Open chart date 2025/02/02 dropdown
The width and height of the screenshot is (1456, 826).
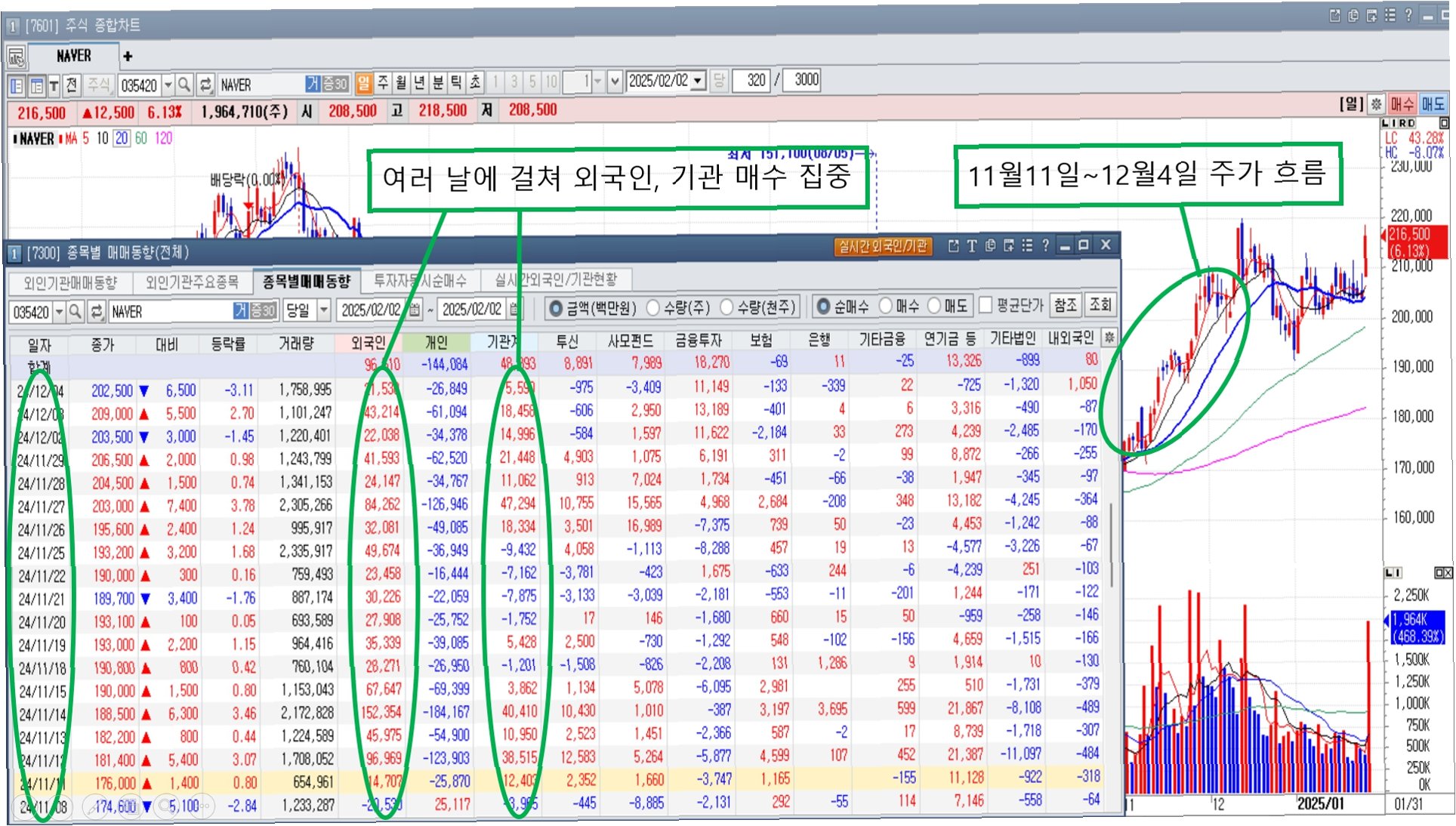698,80
